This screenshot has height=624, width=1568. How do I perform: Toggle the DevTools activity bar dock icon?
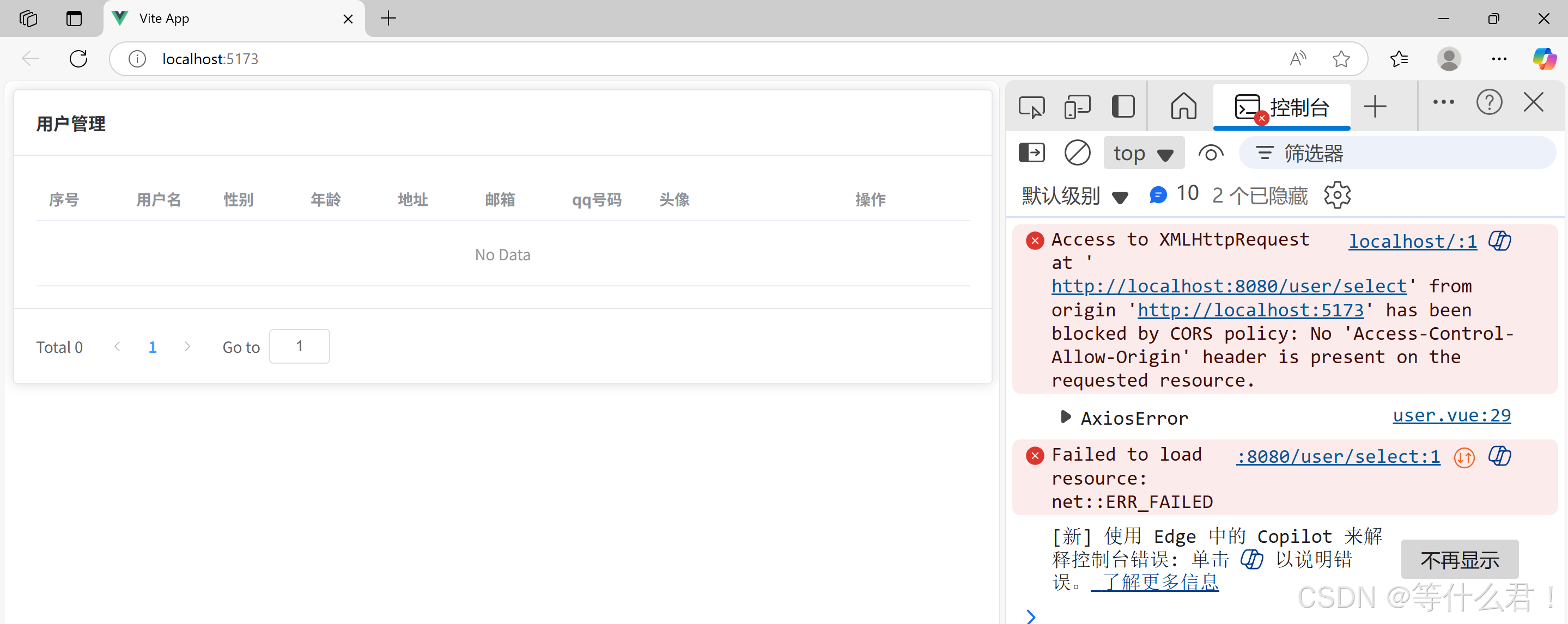click(1123, 107)
